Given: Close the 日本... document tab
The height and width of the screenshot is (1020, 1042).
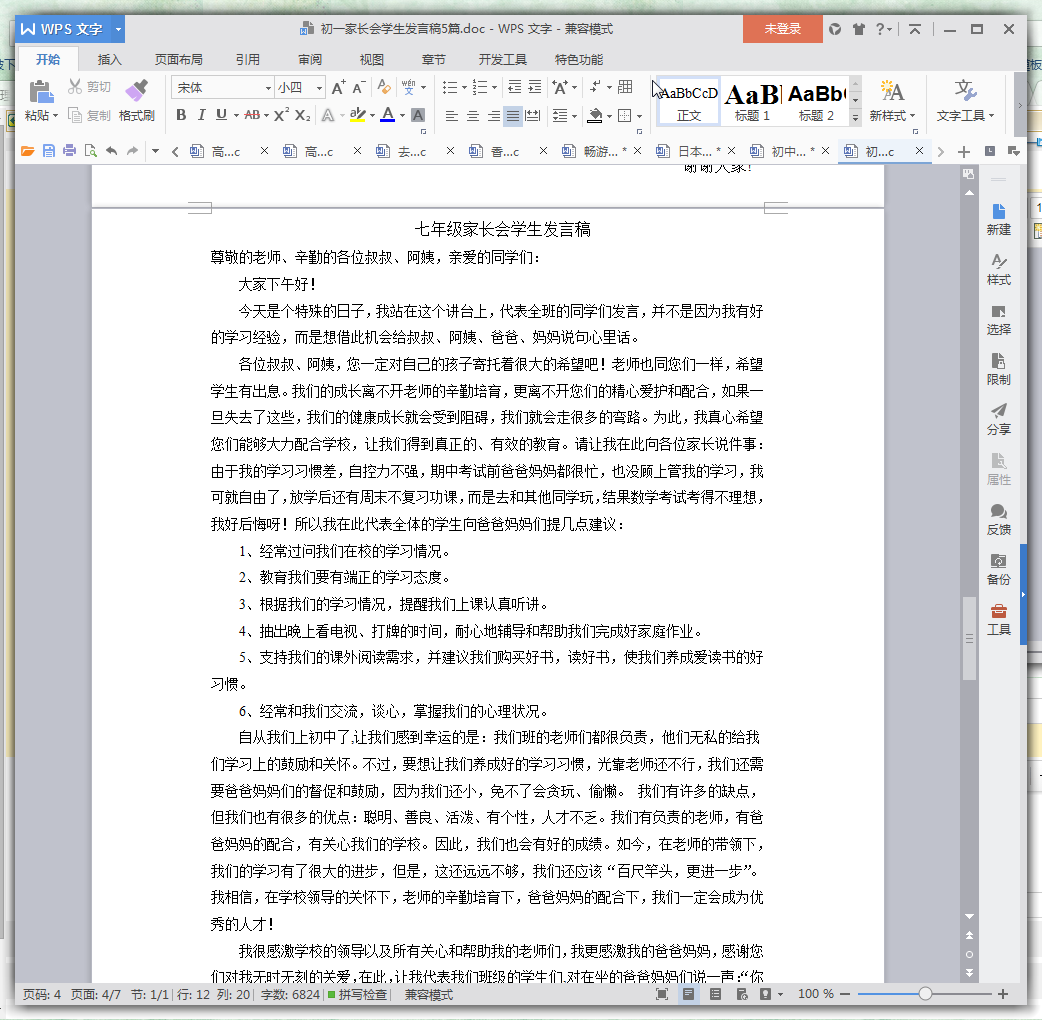Looking at the screenshot, I should pyautogui.click(x=731, y=151).
